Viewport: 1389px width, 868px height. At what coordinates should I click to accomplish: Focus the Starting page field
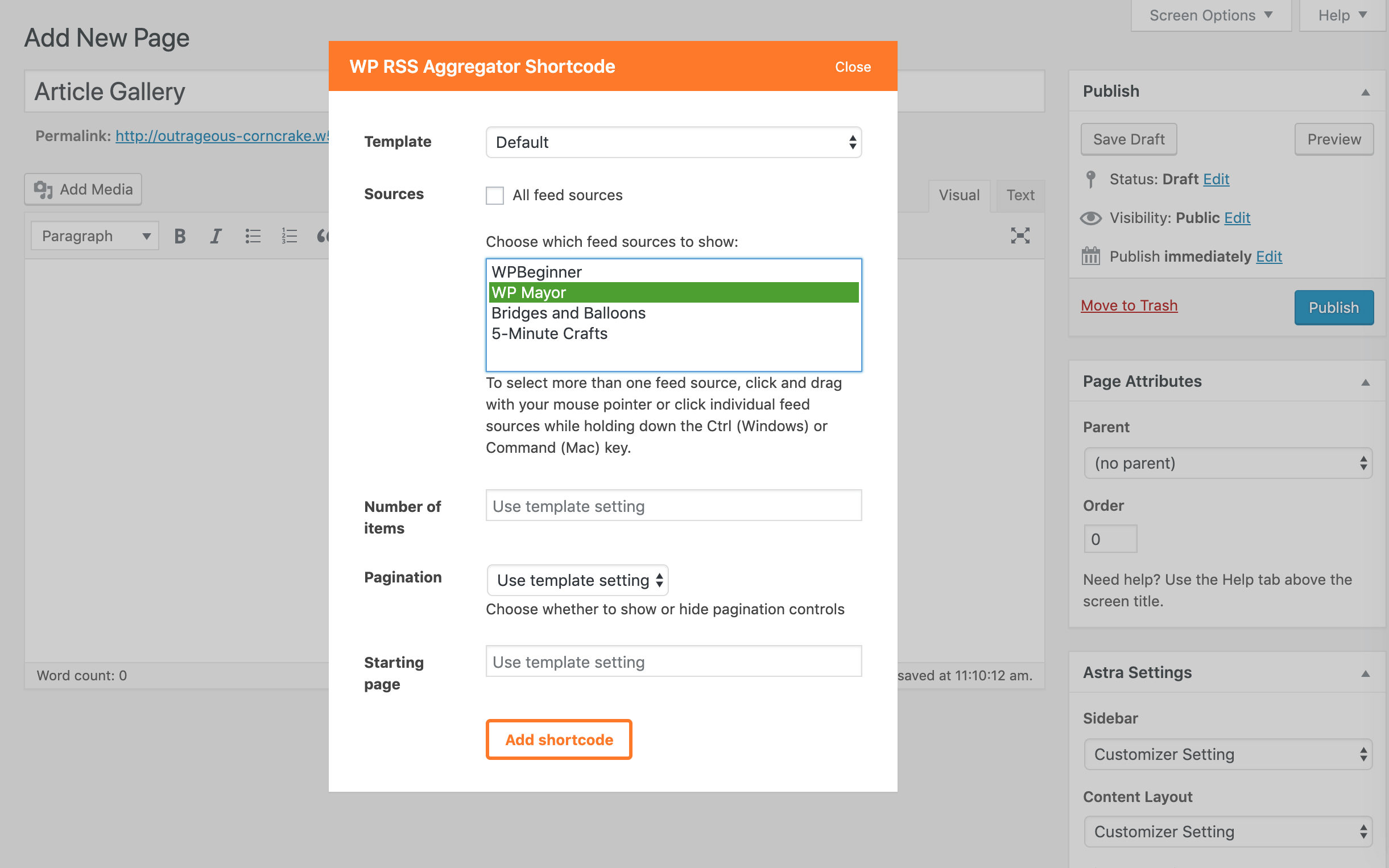tap(674, 662)
